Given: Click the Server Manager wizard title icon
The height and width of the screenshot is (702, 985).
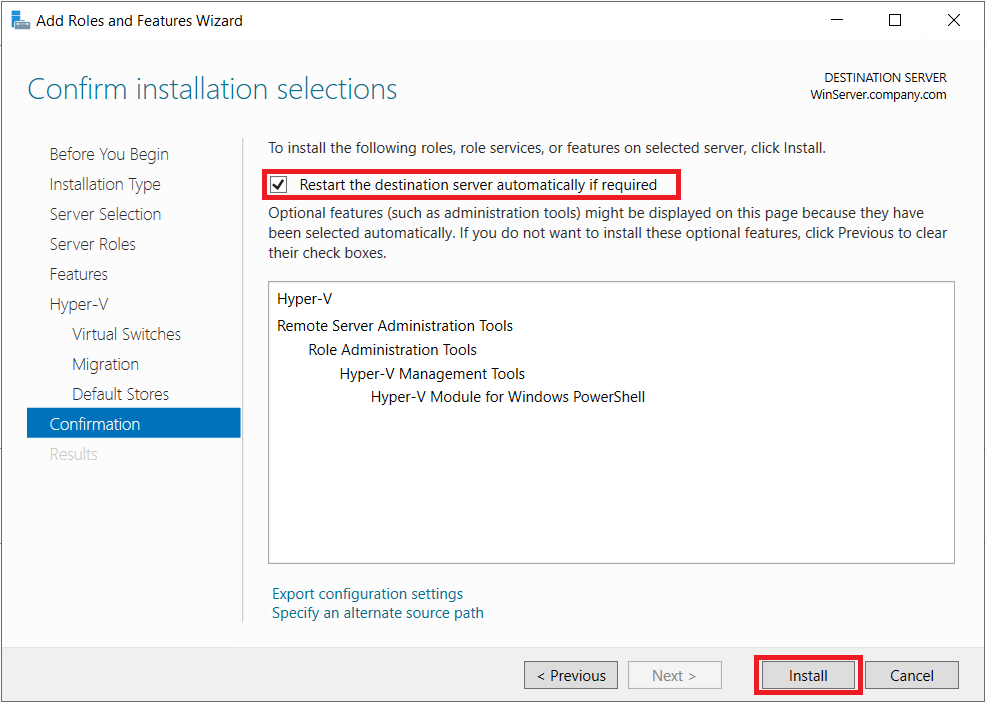Looking at the screenshot, I should 19,20.
